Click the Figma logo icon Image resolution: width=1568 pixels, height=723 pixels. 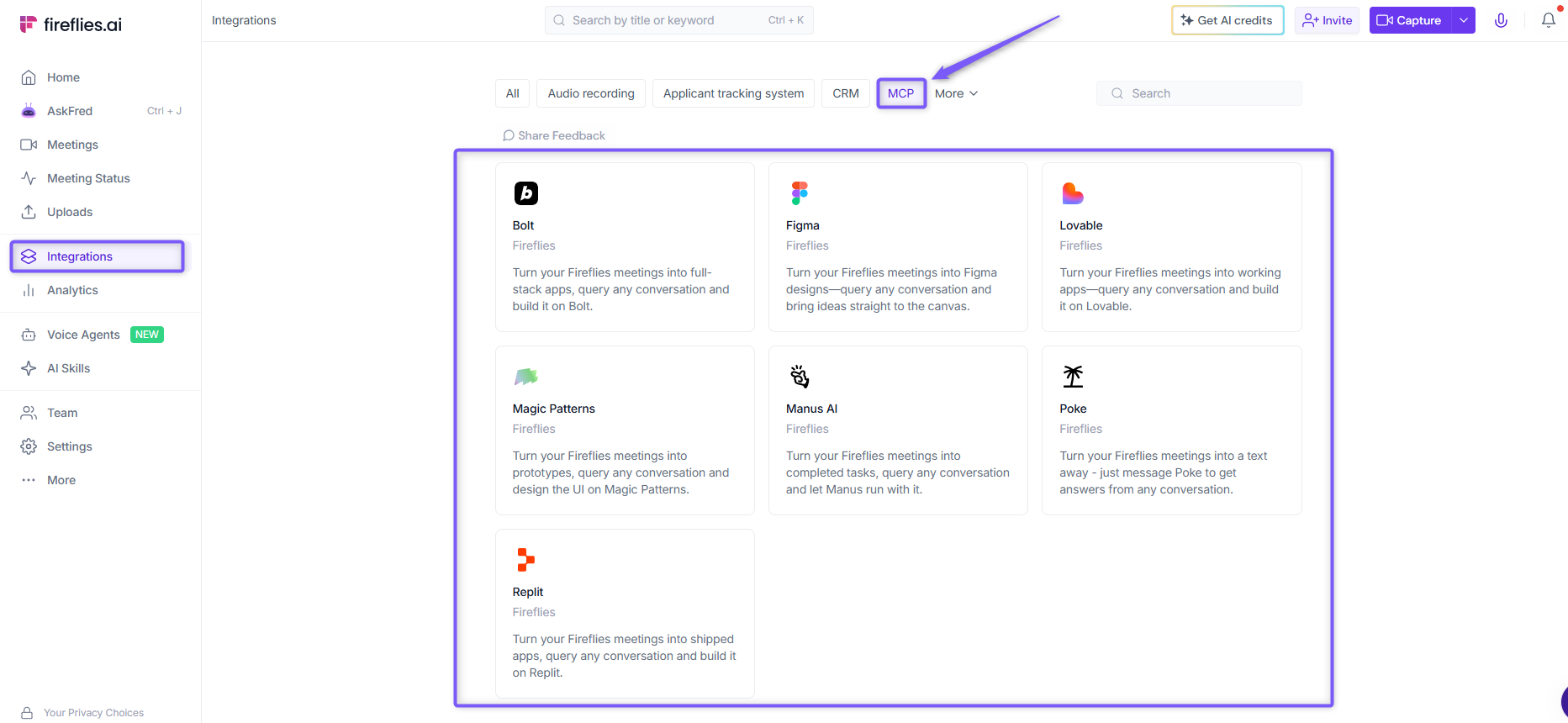click(x=800, y=193)
